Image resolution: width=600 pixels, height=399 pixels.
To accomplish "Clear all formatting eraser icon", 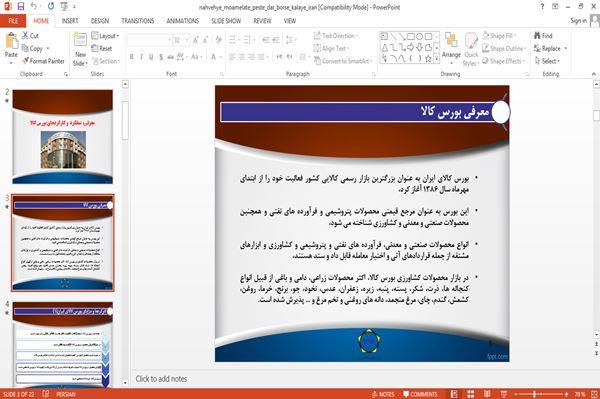I will coord(218,40).
